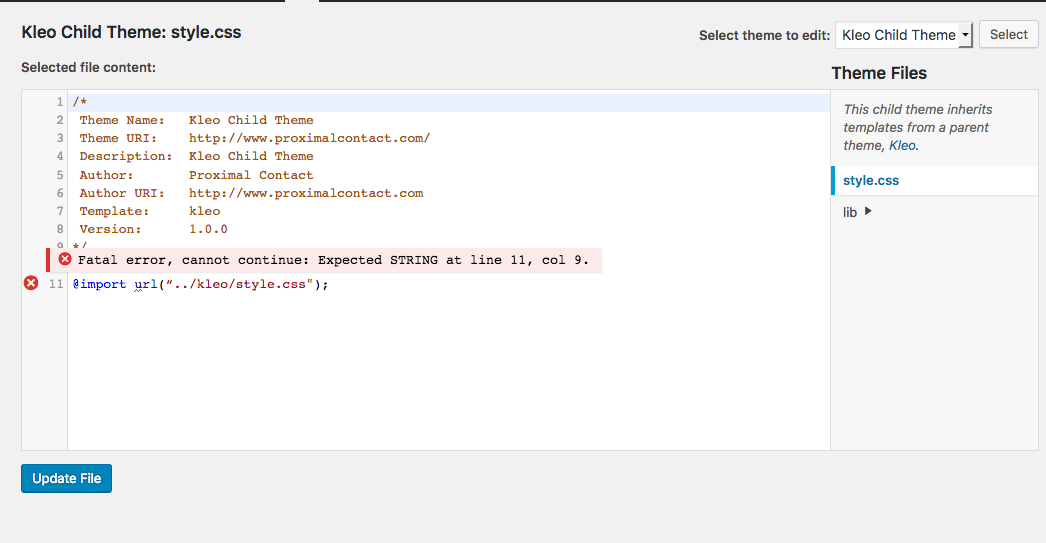Click the Theme Files heading

(879, 73)
